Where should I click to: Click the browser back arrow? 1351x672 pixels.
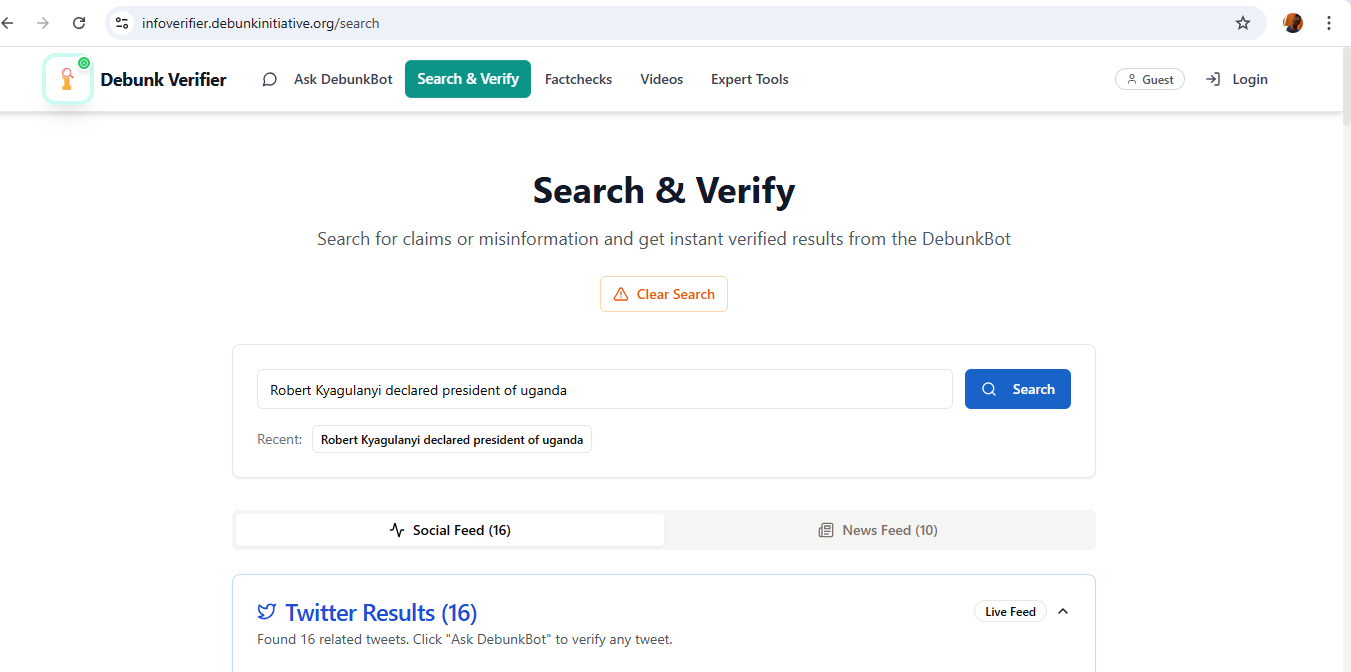coord(8,23)
